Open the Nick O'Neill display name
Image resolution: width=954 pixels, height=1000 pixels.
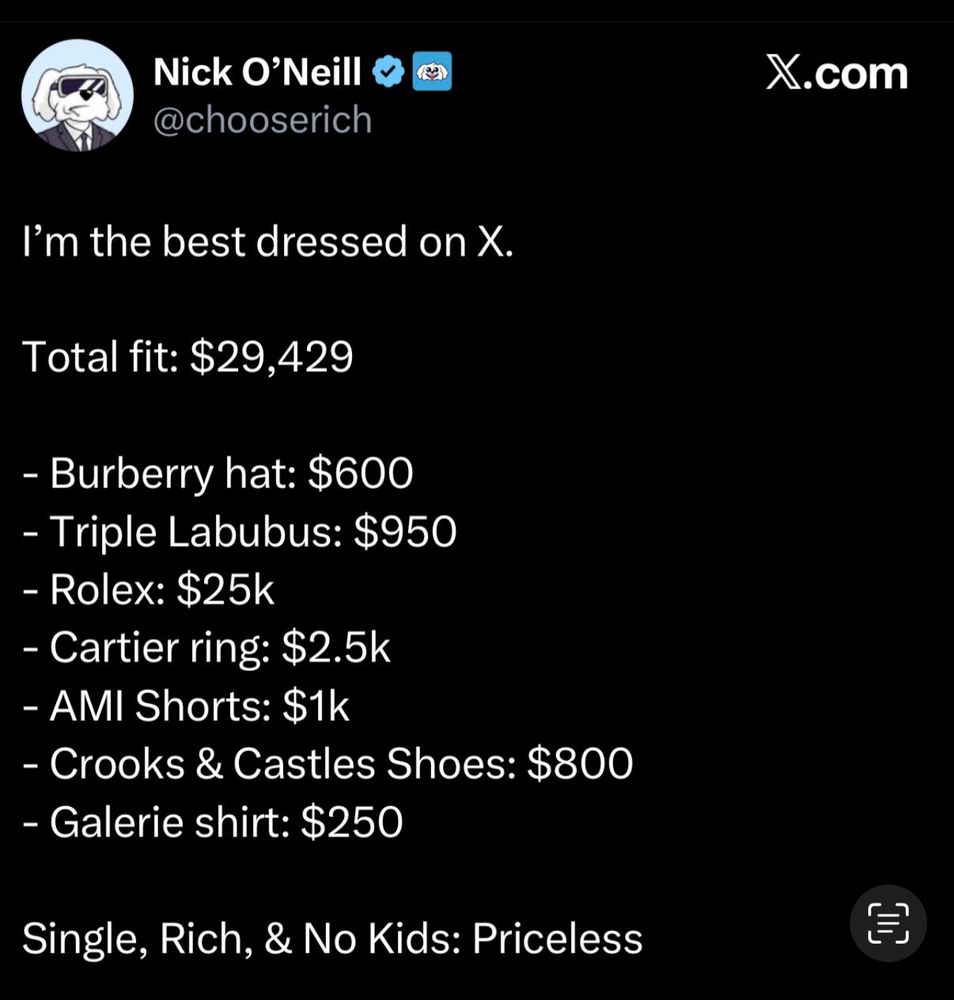[258, 72]
